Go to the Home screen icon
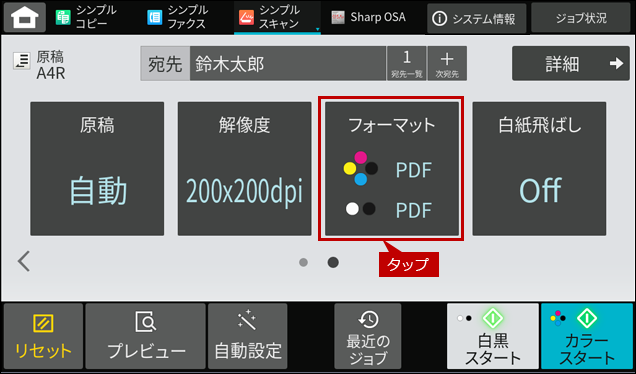Viewport: 636px width, 374px height. 25,17
